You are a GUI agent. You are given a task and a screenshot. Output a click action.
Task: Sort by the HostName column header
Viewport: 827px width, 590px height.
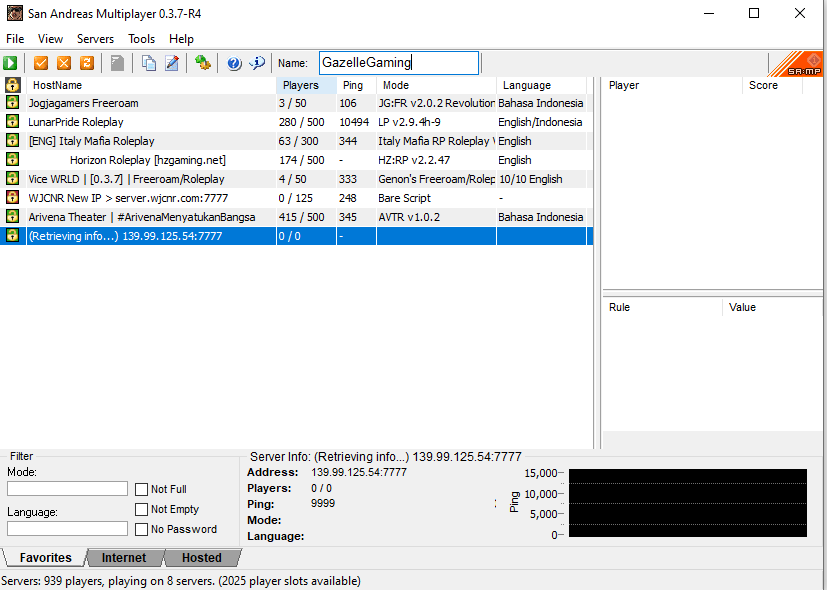coord(151,85)
